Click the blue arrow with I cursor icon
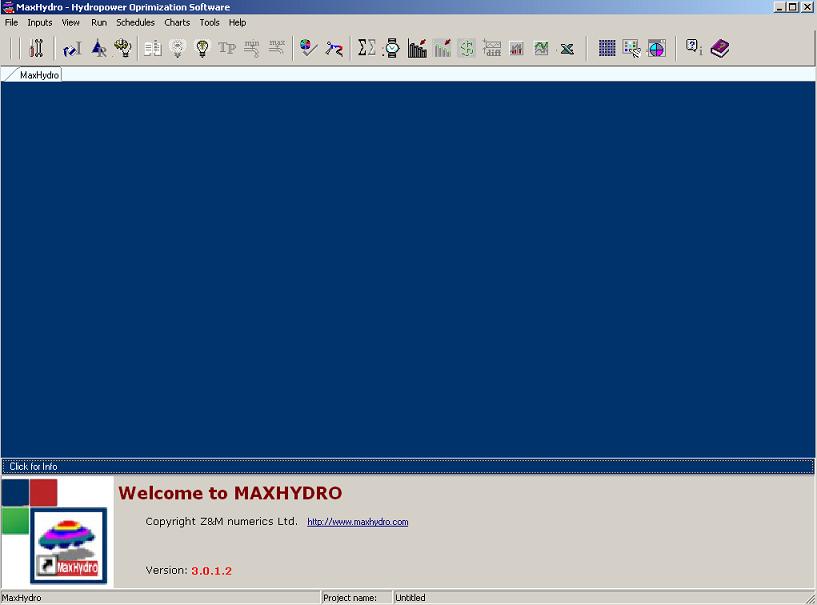The height and width of the screenshot is (605, 817). (x=72, y=49)
